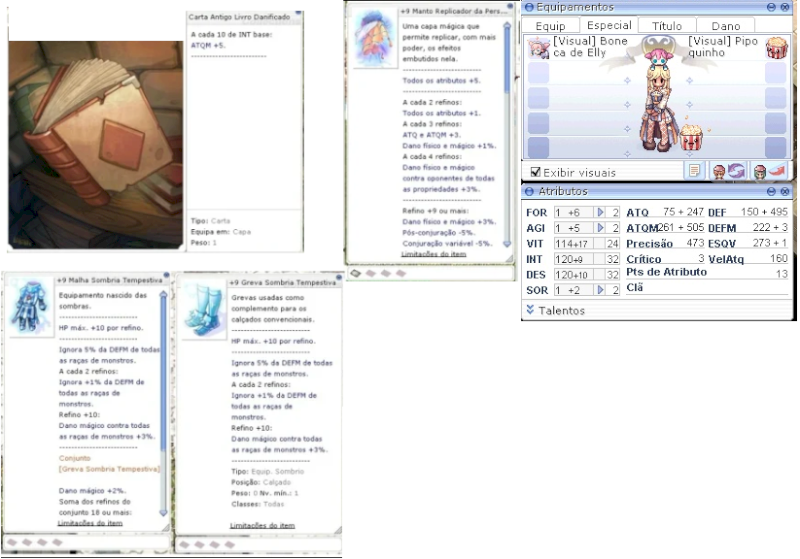Open the Dano tab
The width and height of the screenshot is (800, 559).
click(x=726, y=26)
